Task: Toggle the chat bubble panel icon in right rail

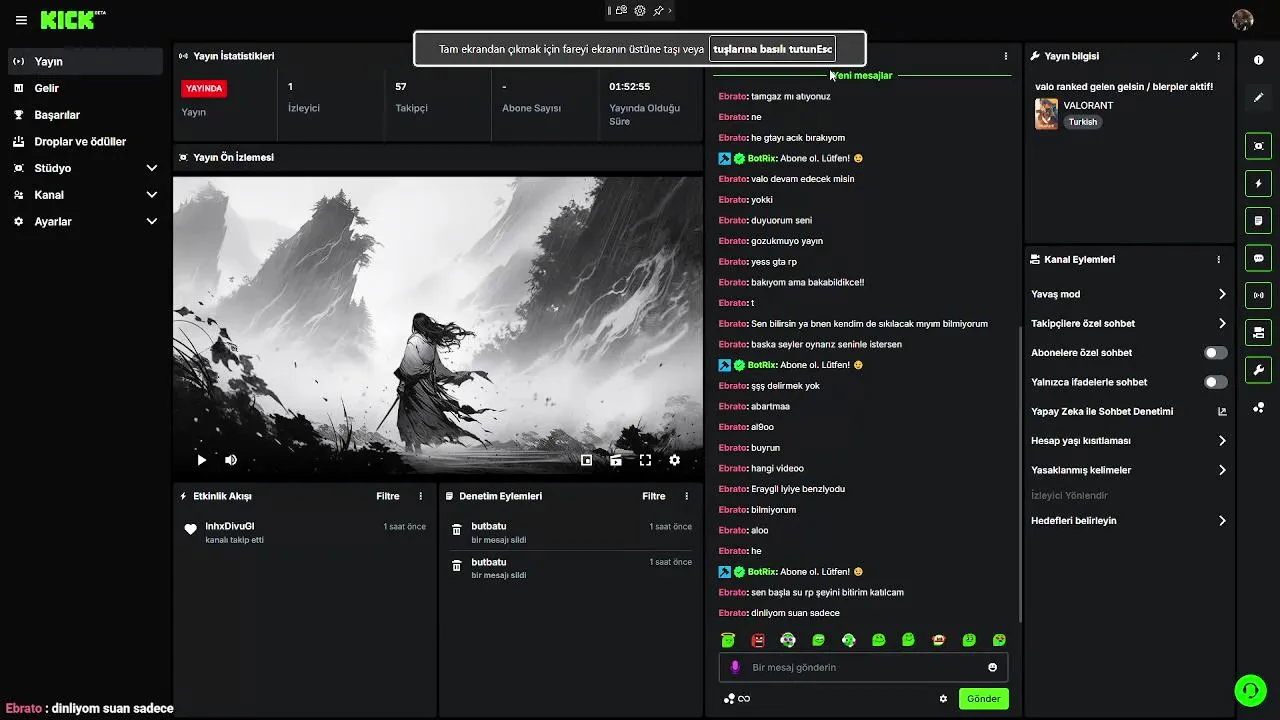Action: tap(1259, 258)
